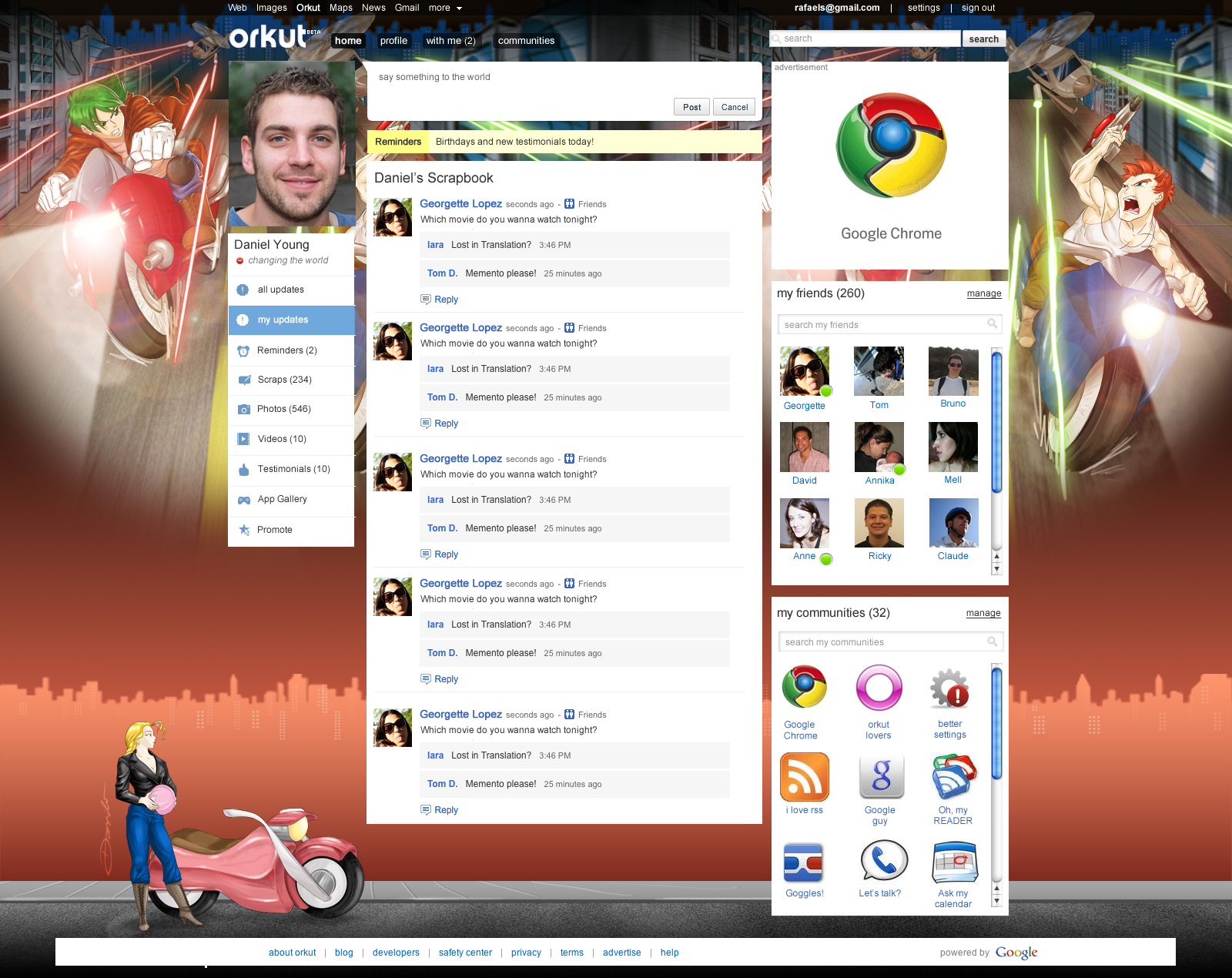This screenshot has height=978, width=1232.
Task: Click the search button
Action: pos(983,39)
